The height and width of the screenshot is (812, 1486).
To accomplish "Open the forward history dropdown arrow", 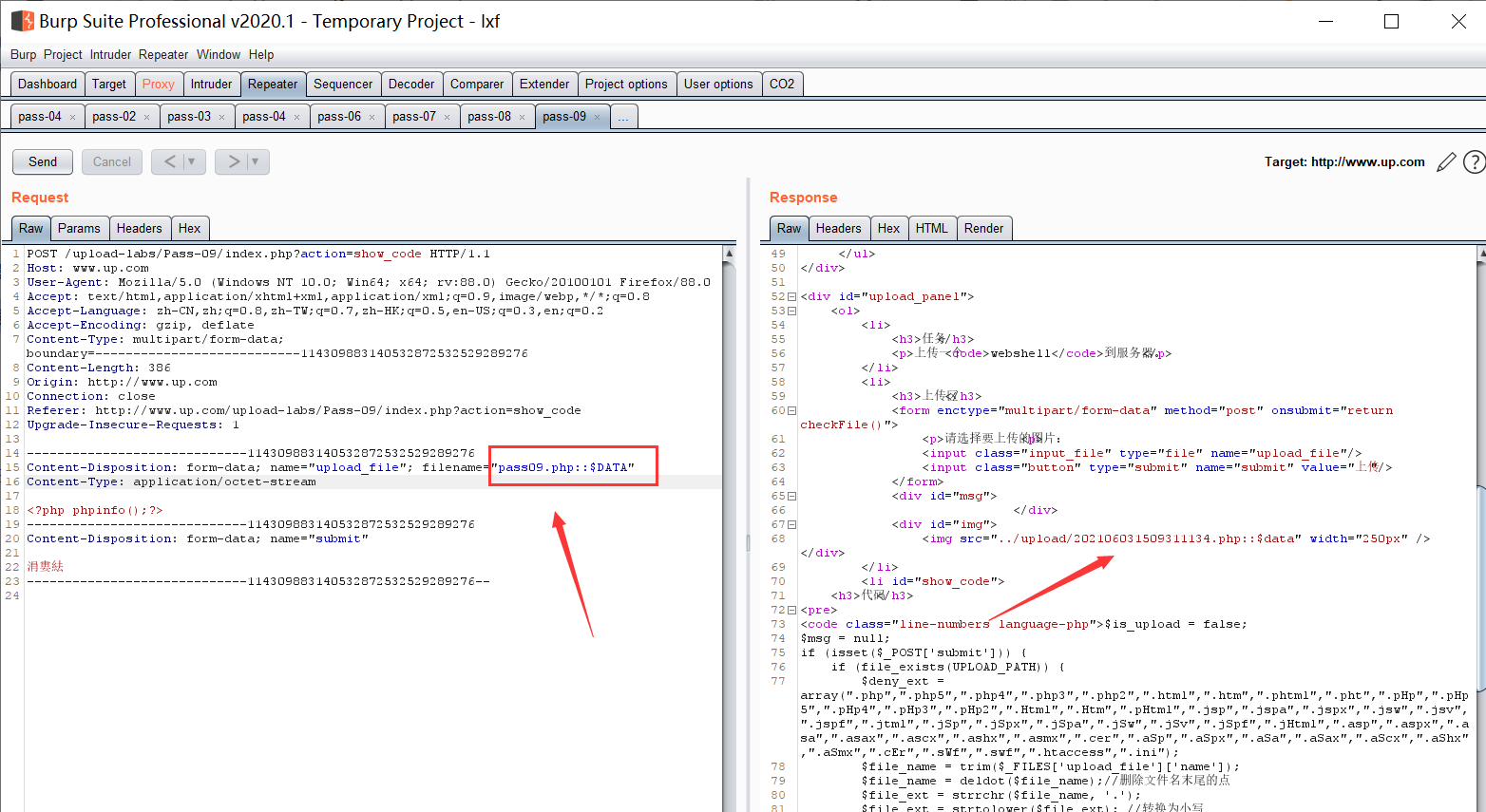I will [256, 161].
